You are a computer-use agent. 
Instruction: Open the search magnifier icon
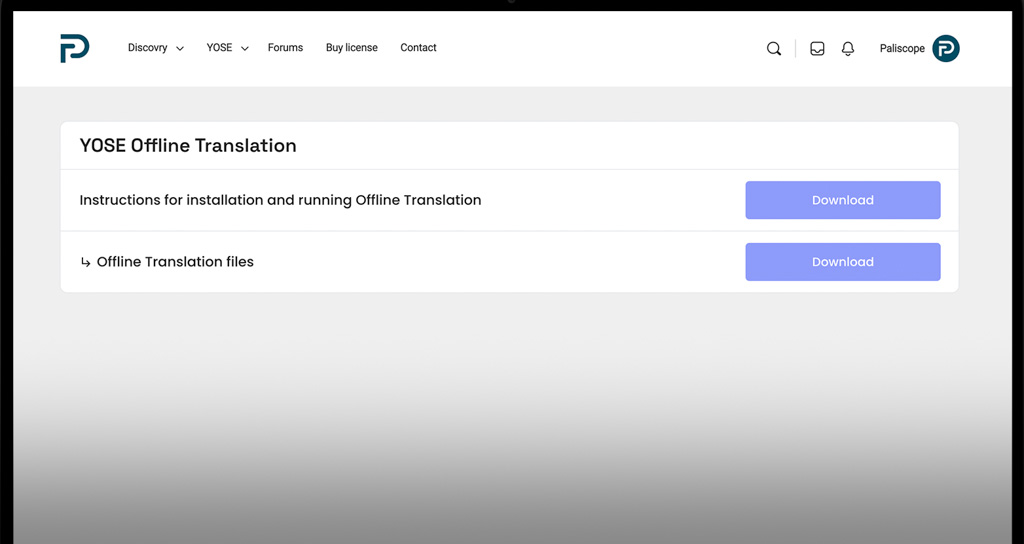click(774, 48)
